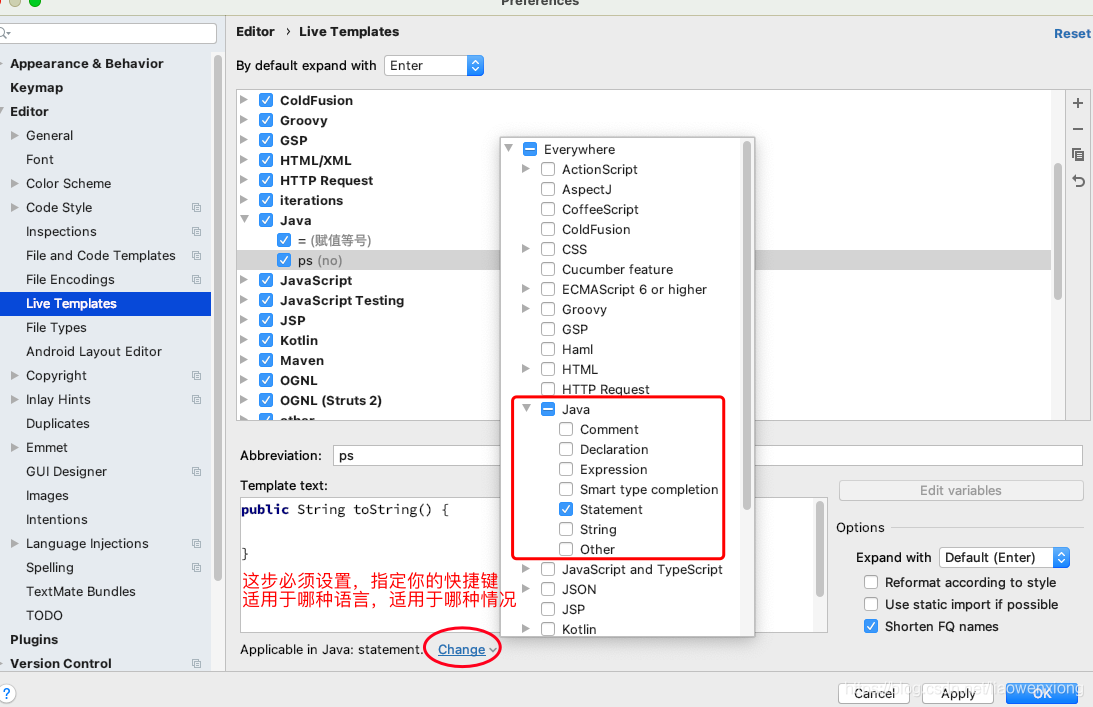Uncheck the Groovy template group checkbox
Image resolution: width=1093 pixels, height=707 pixels.
pyautogui.click(x=266, y=120)
